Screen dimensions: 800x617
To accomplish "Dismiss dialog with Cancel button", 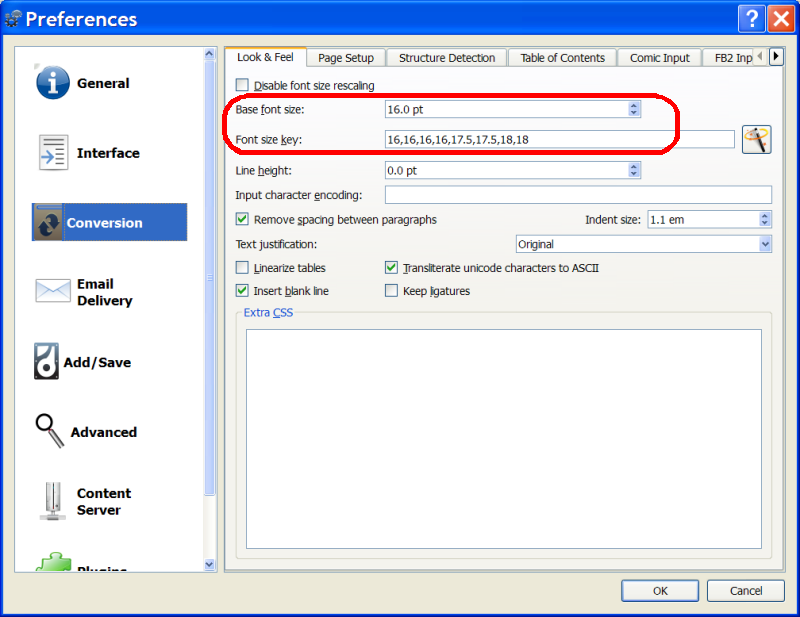I will click(745, 590).
